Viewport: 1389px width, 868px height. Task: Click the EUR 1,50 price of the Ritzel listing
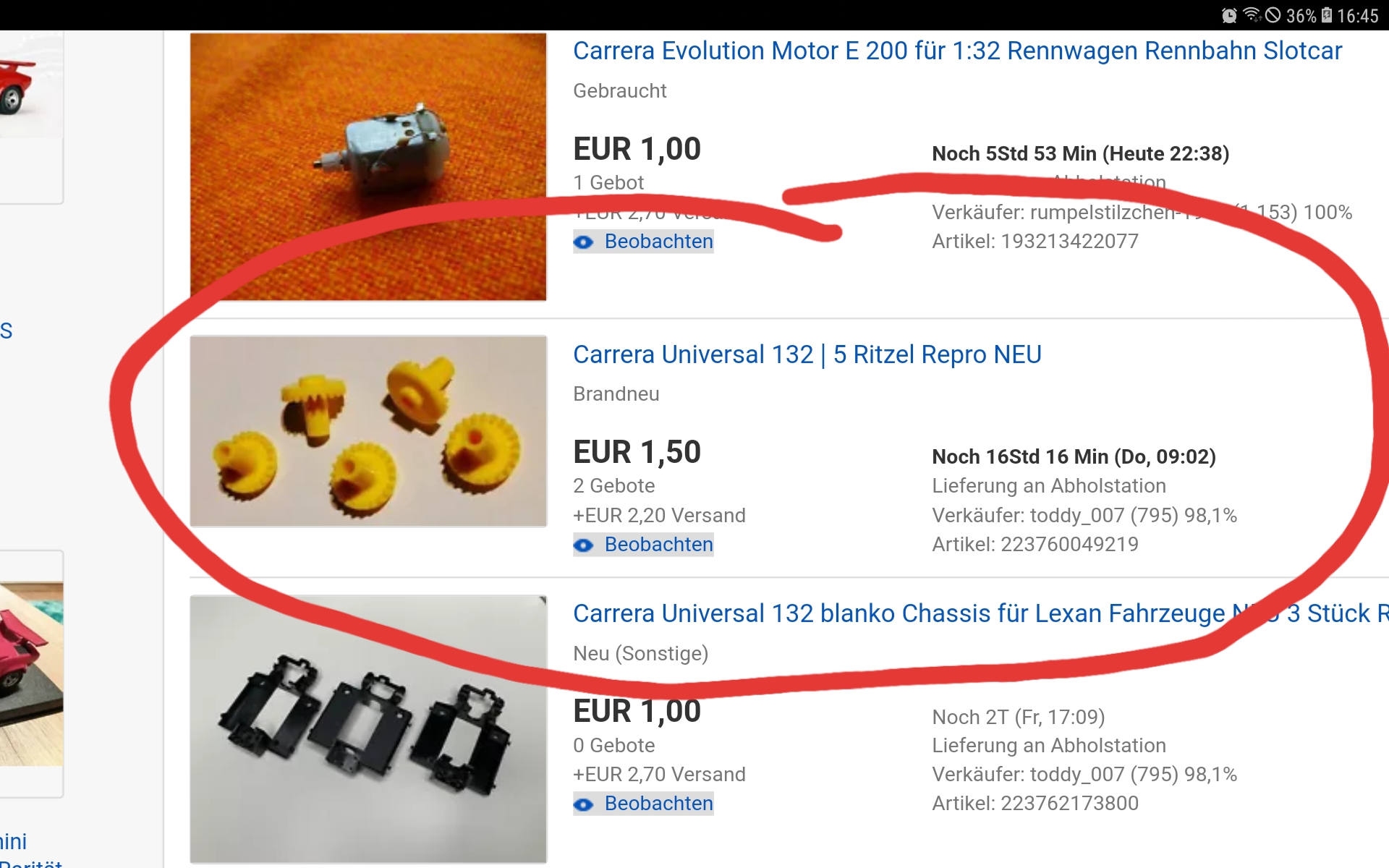[x=637, y=452]
